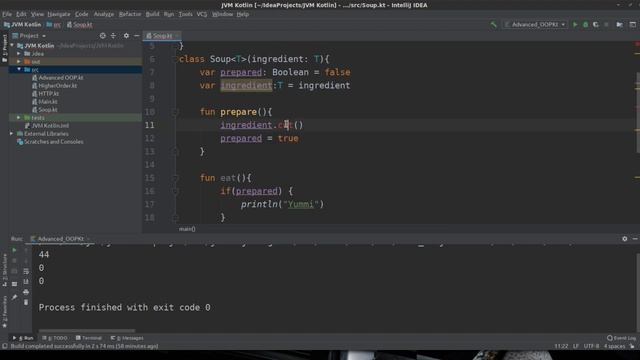Open Advanced_OOPKt run configuration dropdown
This screenshot has height=360, width=640.
535,25
